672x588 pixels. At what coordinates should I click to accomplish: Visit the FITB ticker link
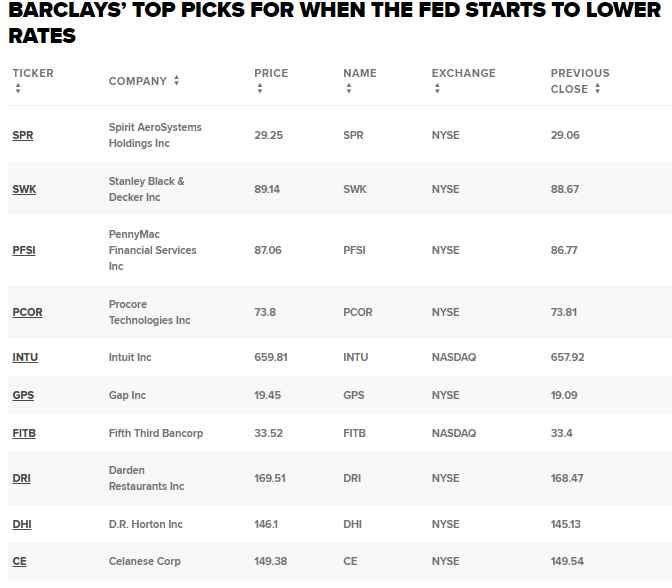(x=24, y=433)
